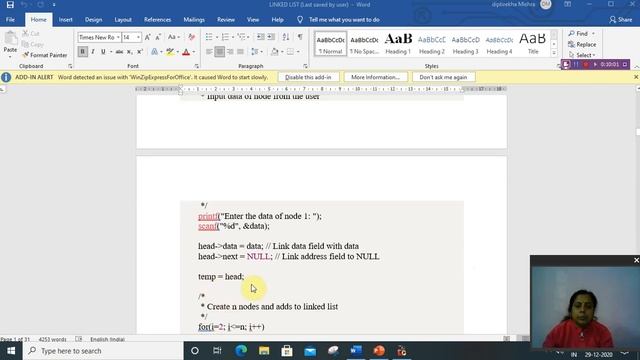Screen dimensions: 640x360
Task: Open Microsoft Edge from taskbar
Action: point(241,351)
